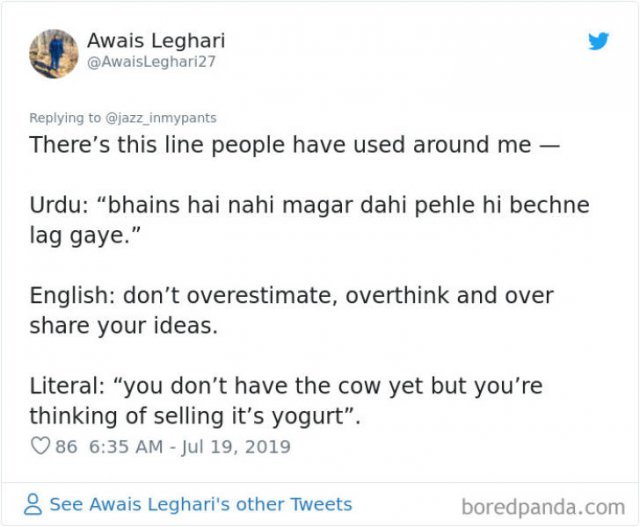The height and width of the screenshot is (527, 640).
Task: Click the Urdu "bhains hai nahi" line
Action: (309, 205)
